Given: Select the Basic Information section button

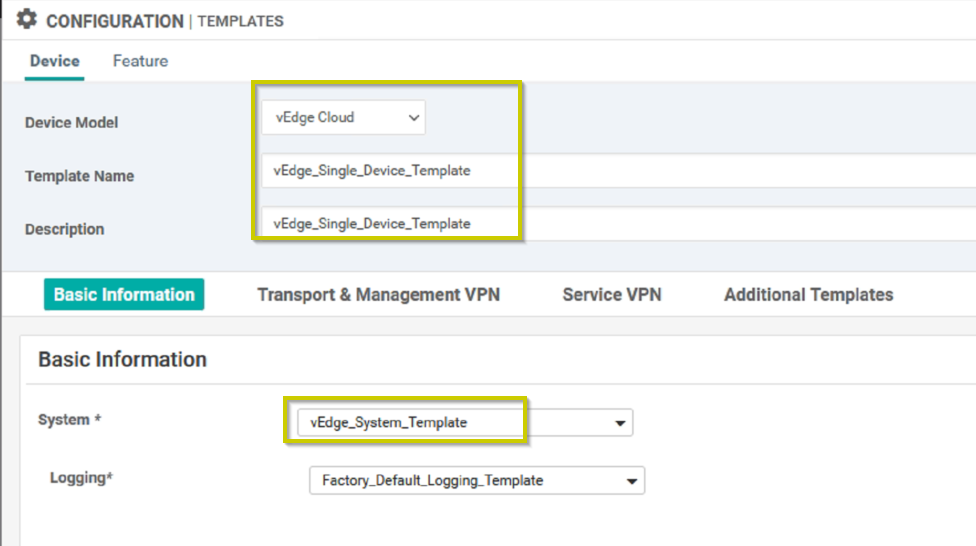Looking at the screenshot, I should (x=124, y=294).
